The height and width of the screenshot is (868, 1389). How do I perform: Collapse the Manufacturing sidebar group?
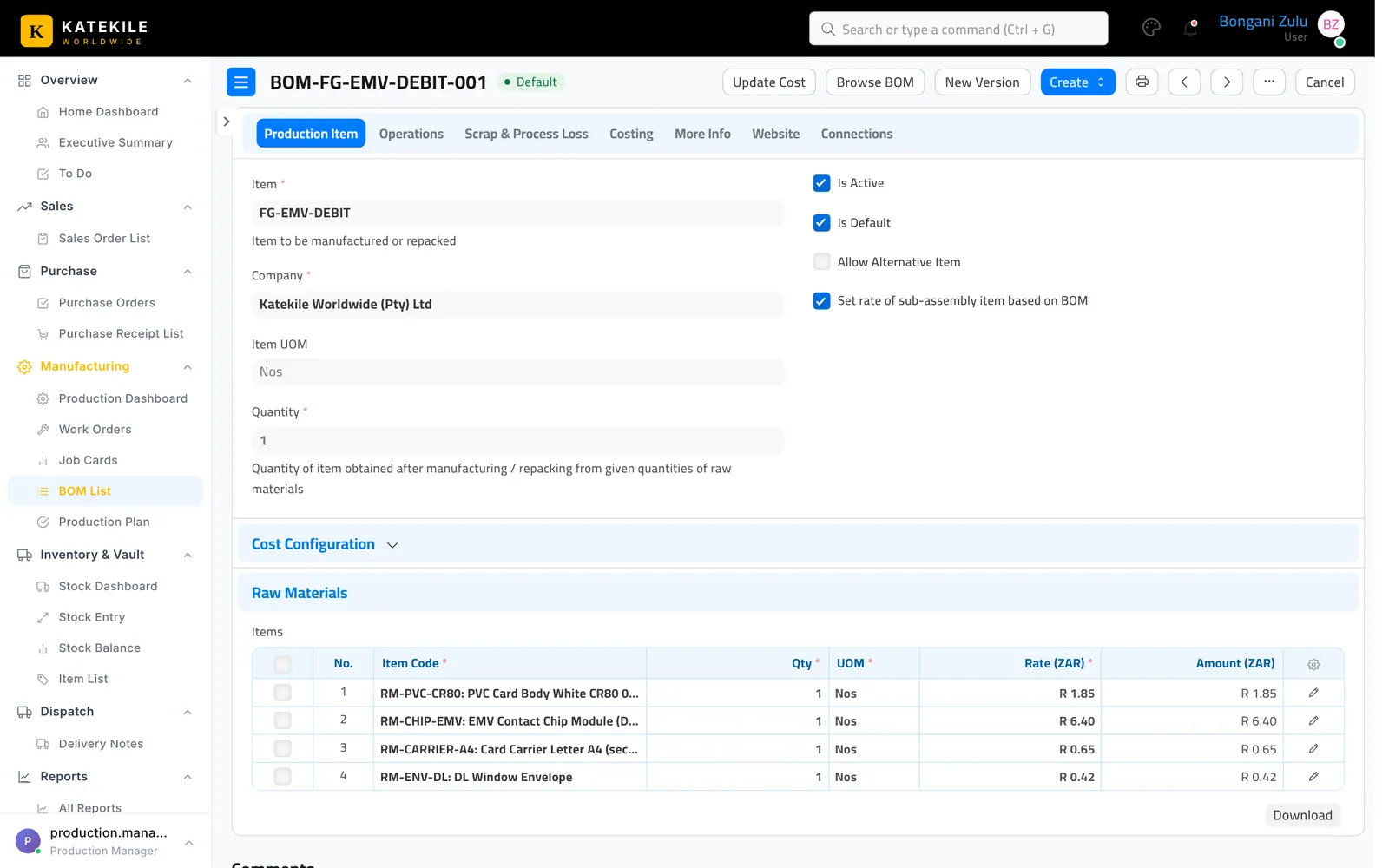pyautogui.click(x=188, y=367)
